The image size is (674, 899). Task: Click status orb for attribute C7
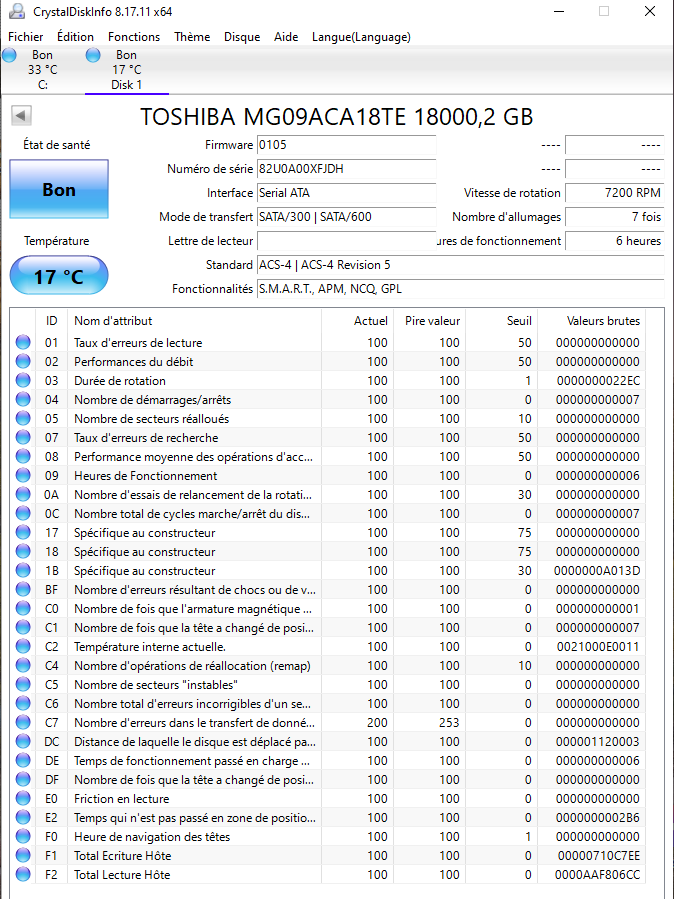23,722
